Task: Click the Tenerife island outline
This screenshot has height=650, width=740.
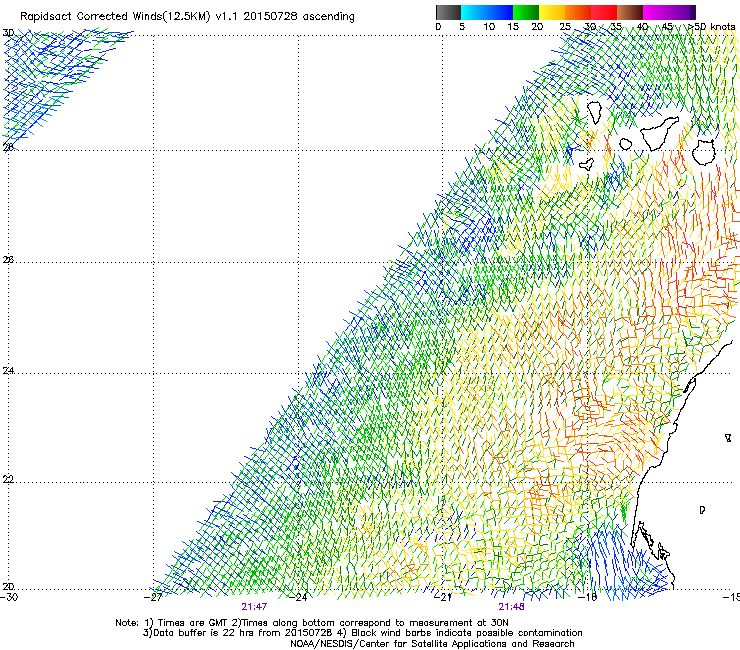Action: [660, 133]
